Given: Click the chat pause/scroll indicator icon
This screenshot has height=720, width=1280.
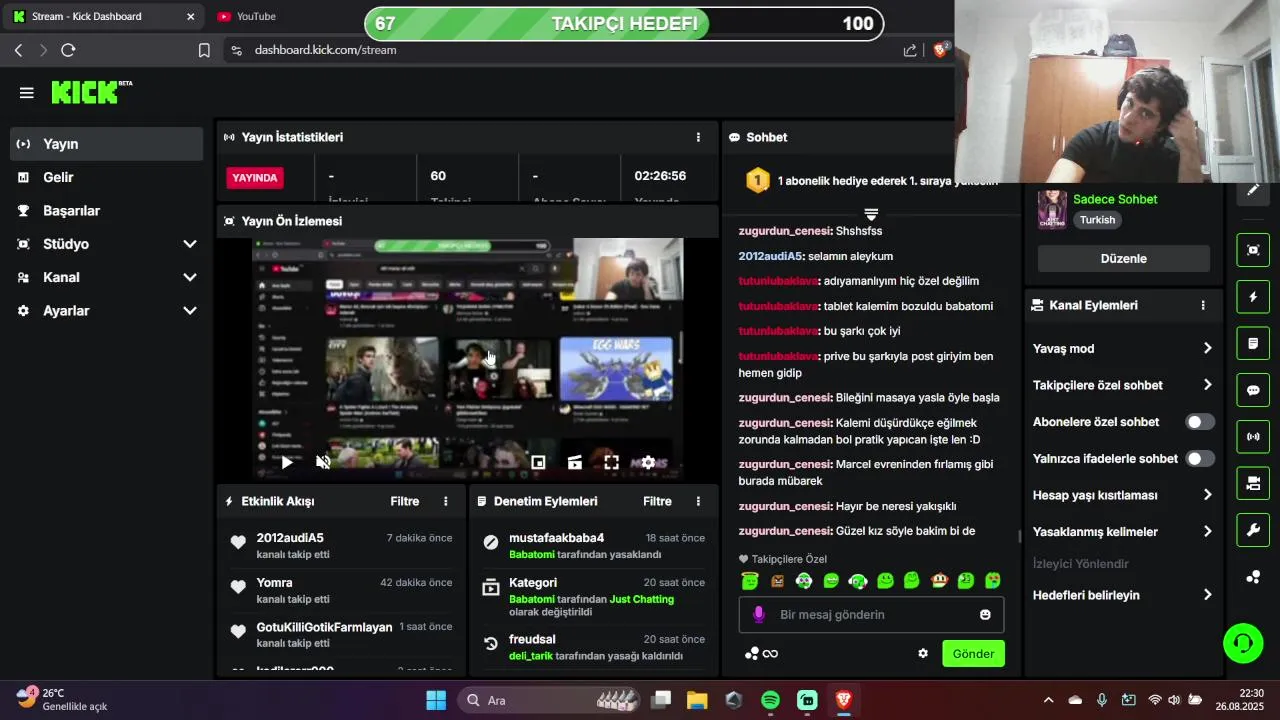Looking at the screenshot, I should pyautogui.click(x=871, y=214).
